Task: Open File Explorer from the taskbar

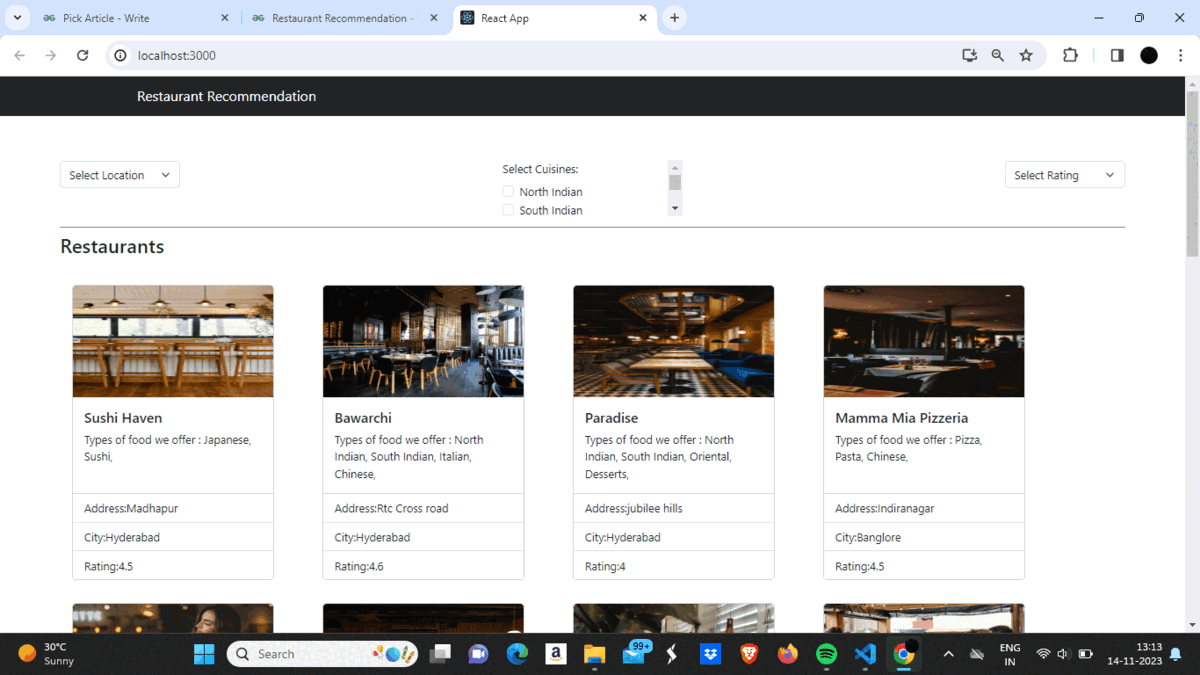Action: (595, 654)
